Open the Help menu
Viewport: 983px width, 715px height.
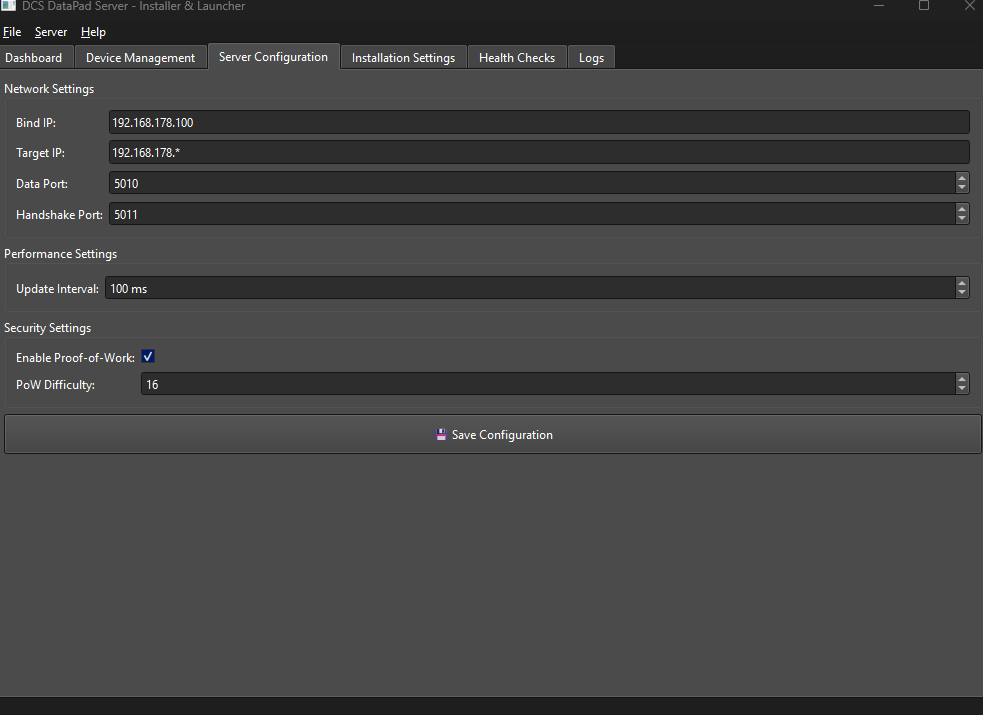pyautogui.click(x=93, y=32)
